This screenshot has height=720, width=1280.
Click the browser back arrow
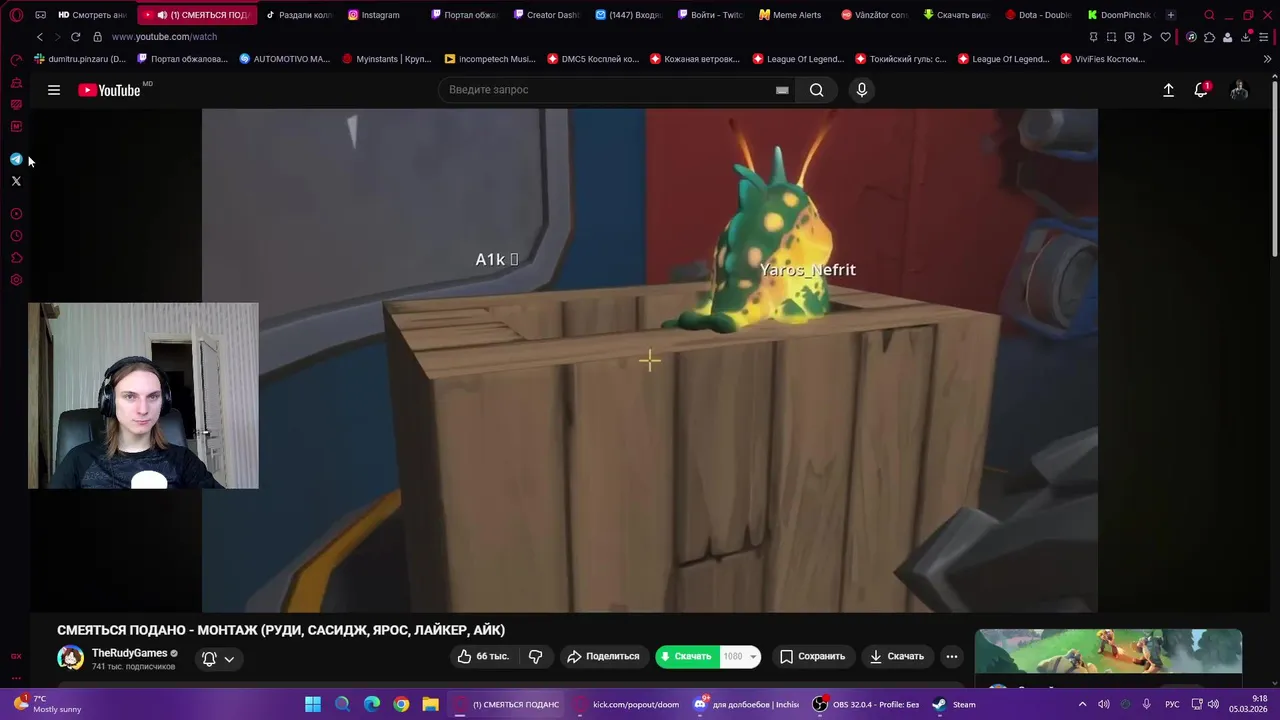(x=40, y=37)
